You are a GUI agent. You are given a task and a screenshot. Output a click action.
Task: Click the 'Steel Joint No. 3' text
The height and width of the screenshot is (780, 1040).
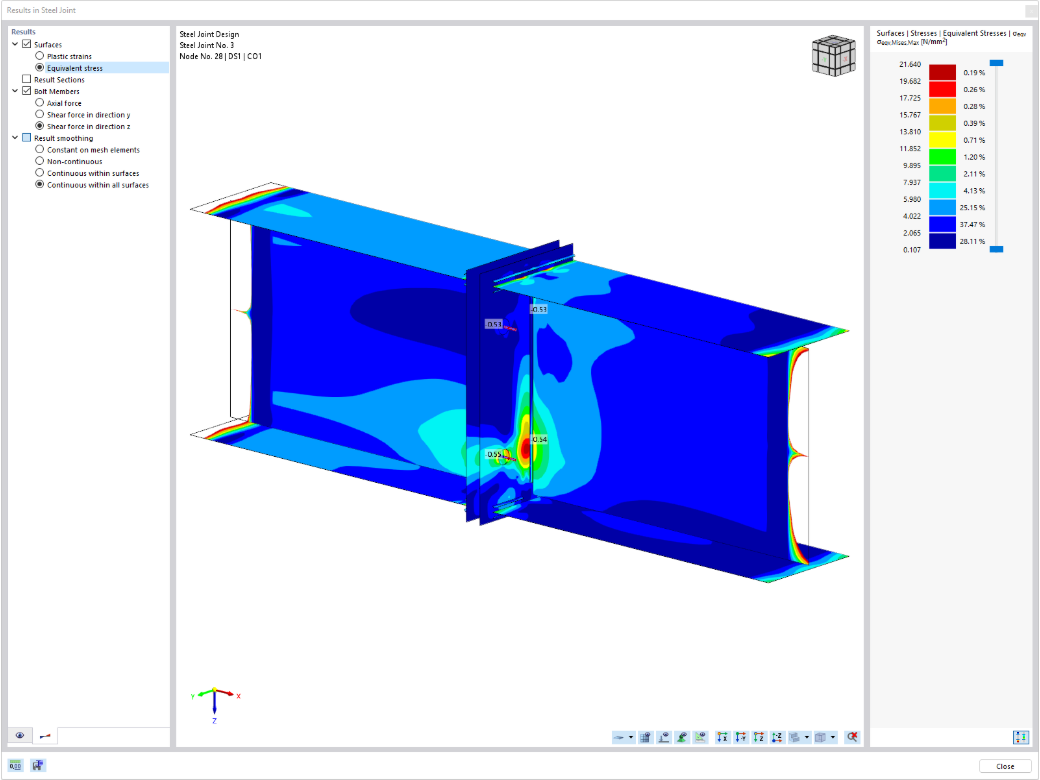coord(206,45)
